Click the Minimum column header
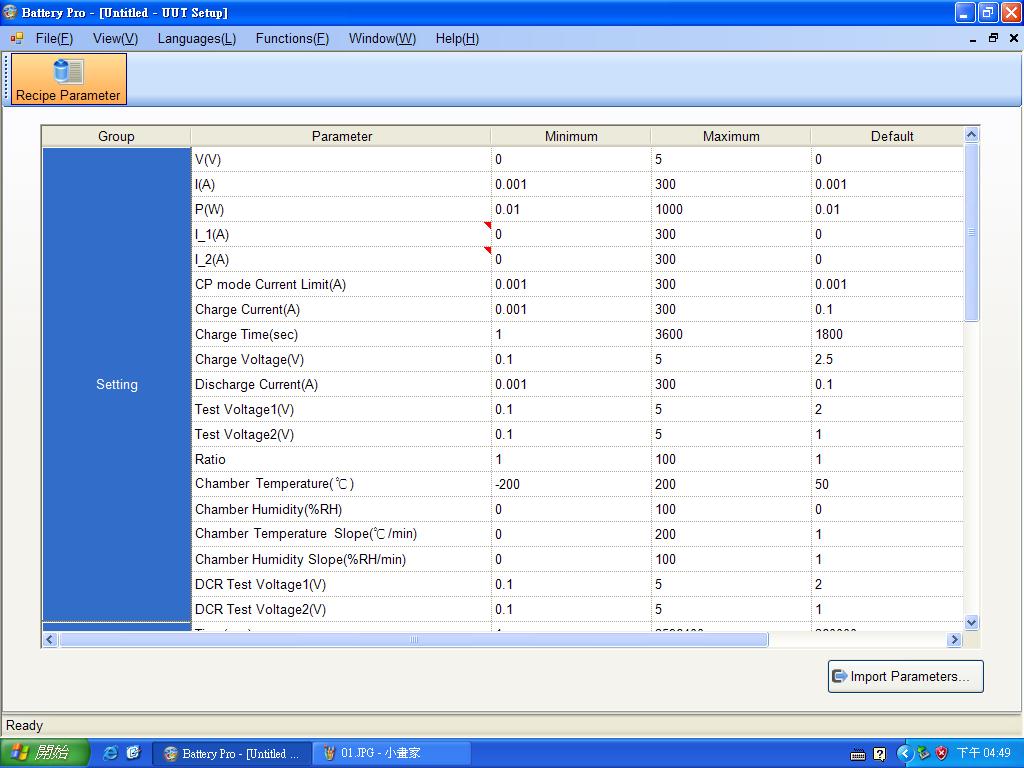This screenshot has height=768, width=1024. click(571, 136)
